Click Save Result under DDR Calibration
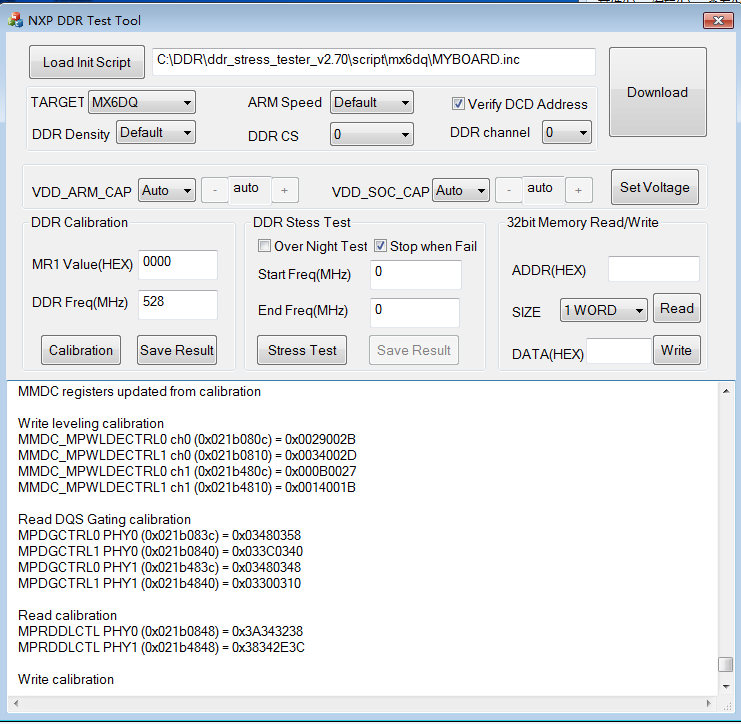The width and height of the screenshot is (741, 724). click(x=177, y=350)
